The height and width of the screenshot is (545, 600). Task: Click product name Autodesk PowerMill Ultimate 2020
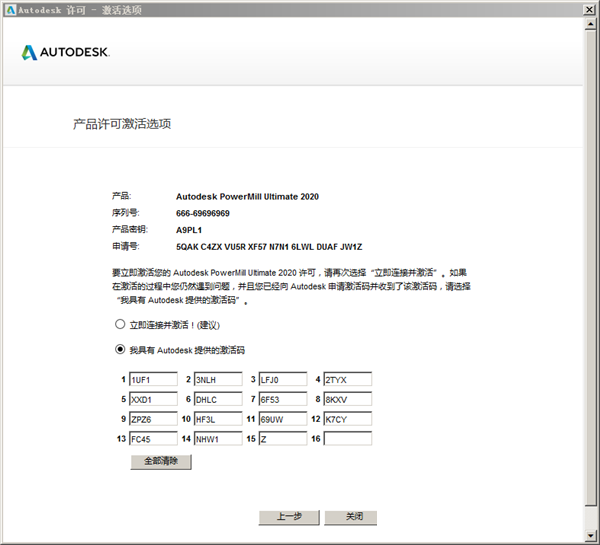(x=247, y=197)
